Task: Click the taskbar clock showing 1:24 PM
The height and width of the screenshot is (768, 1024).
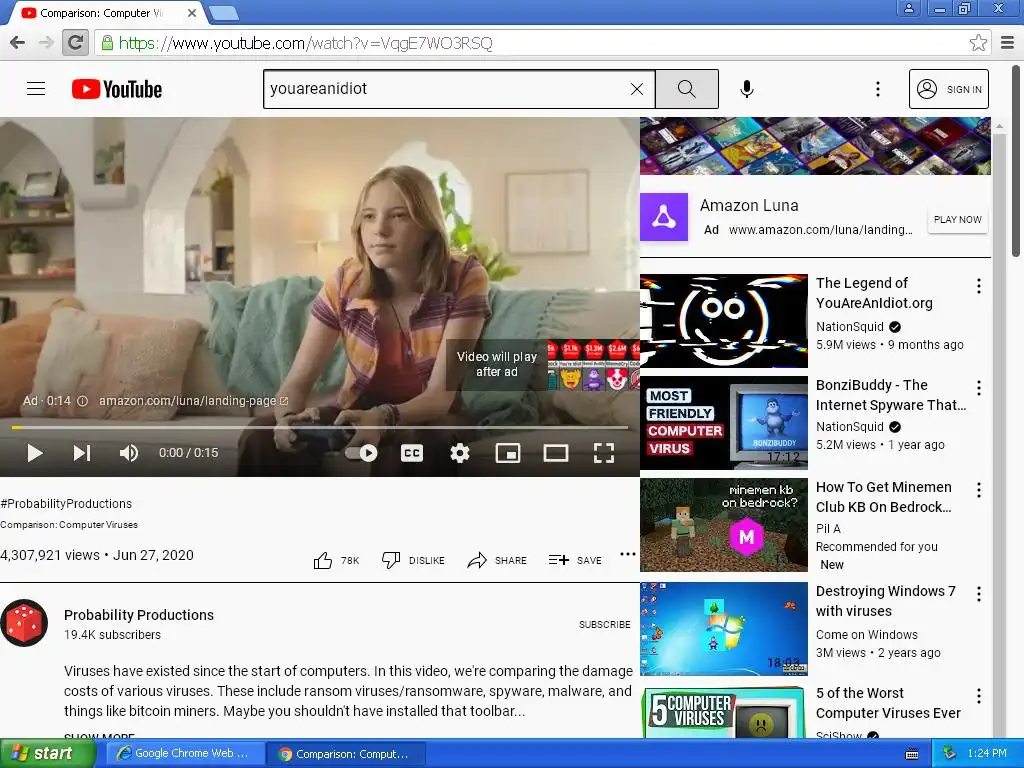Action: 987,753
